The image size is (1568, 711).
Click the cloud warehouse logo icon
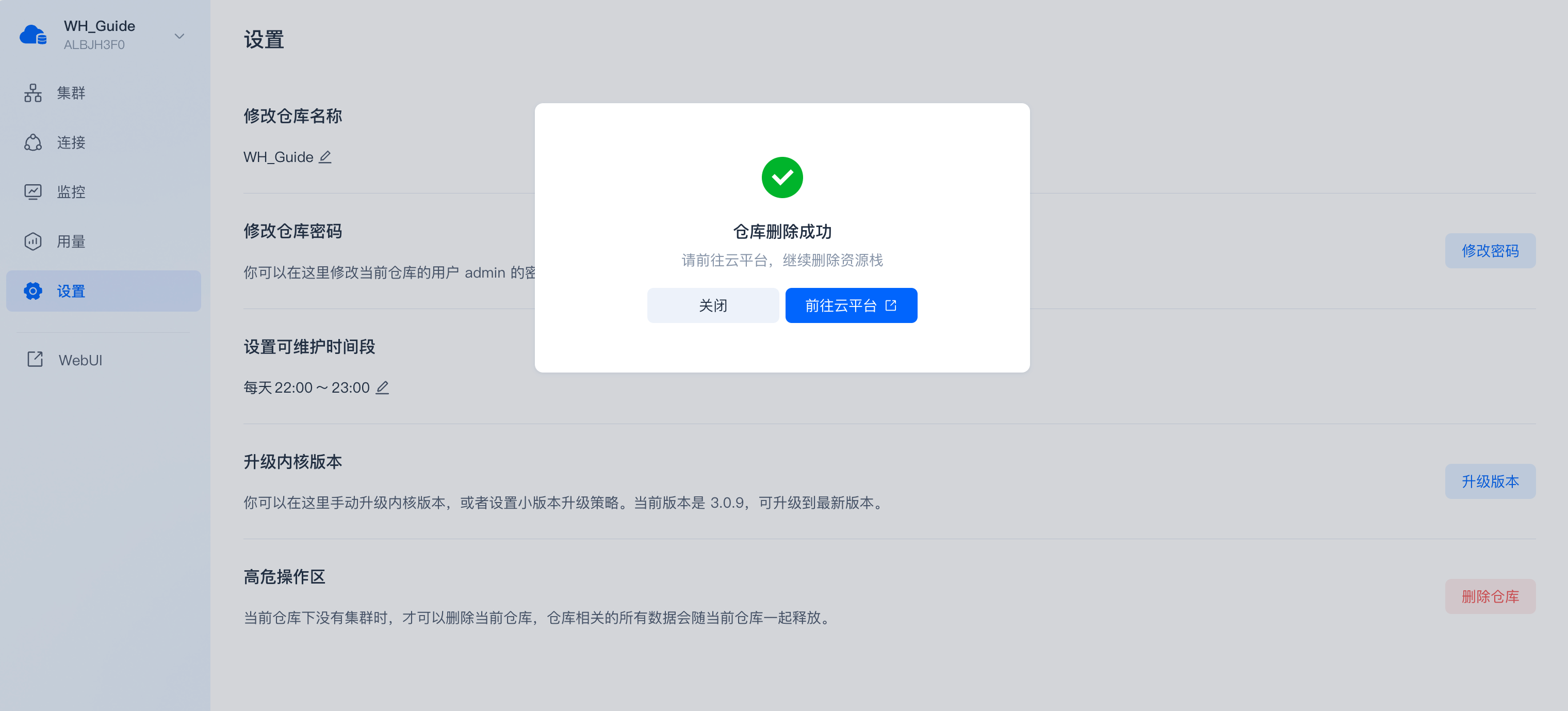tap(33, 35)
